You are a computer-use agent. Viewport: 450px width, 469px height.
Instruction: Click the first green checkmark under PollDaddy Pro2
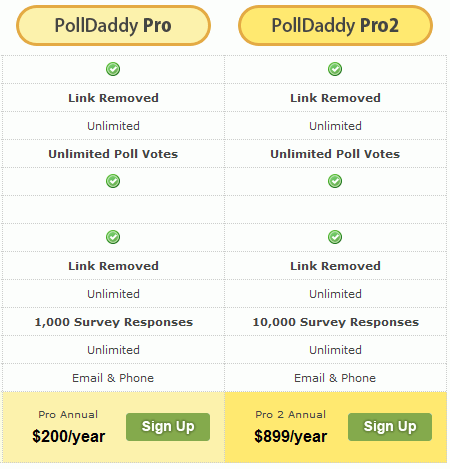pyautogui.click(x=335, y=69)
